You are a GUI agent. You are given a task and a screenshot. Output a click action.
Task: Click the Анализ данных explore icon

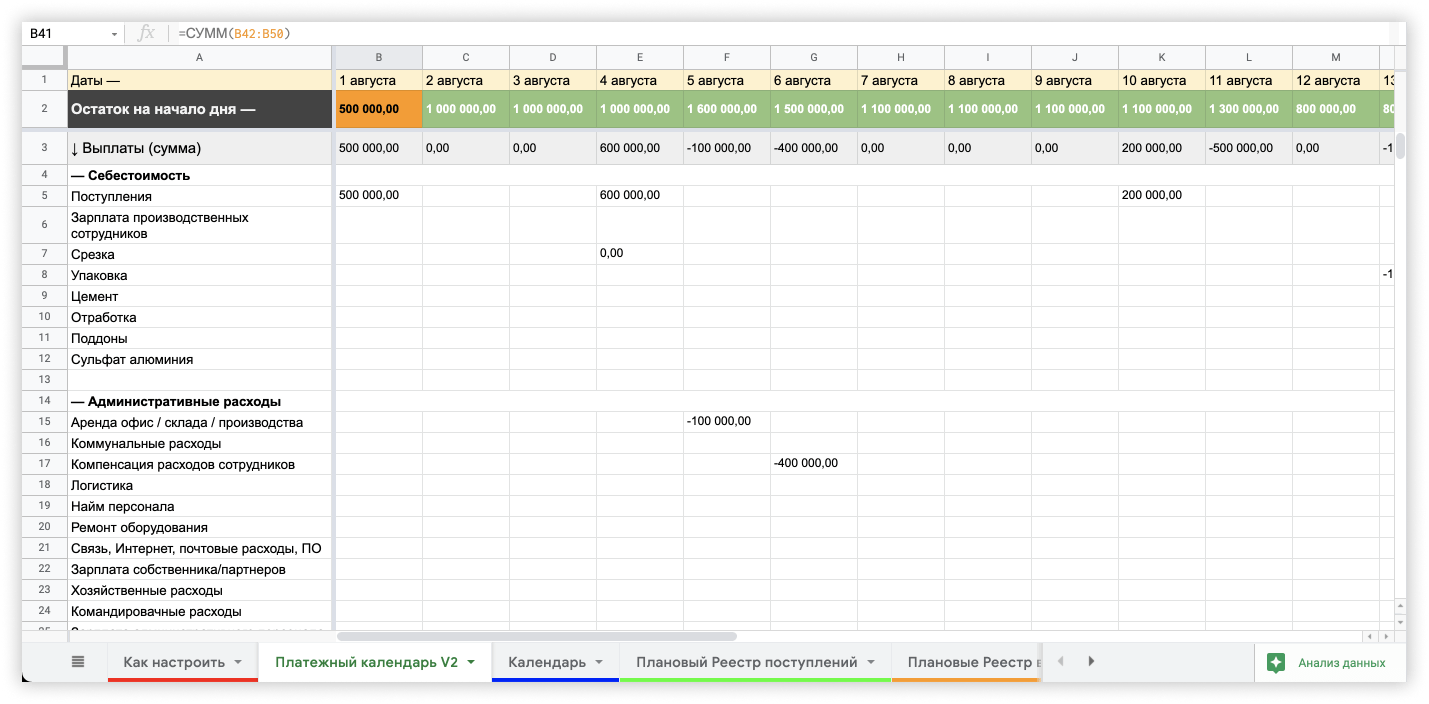(x=1275, y=662)
